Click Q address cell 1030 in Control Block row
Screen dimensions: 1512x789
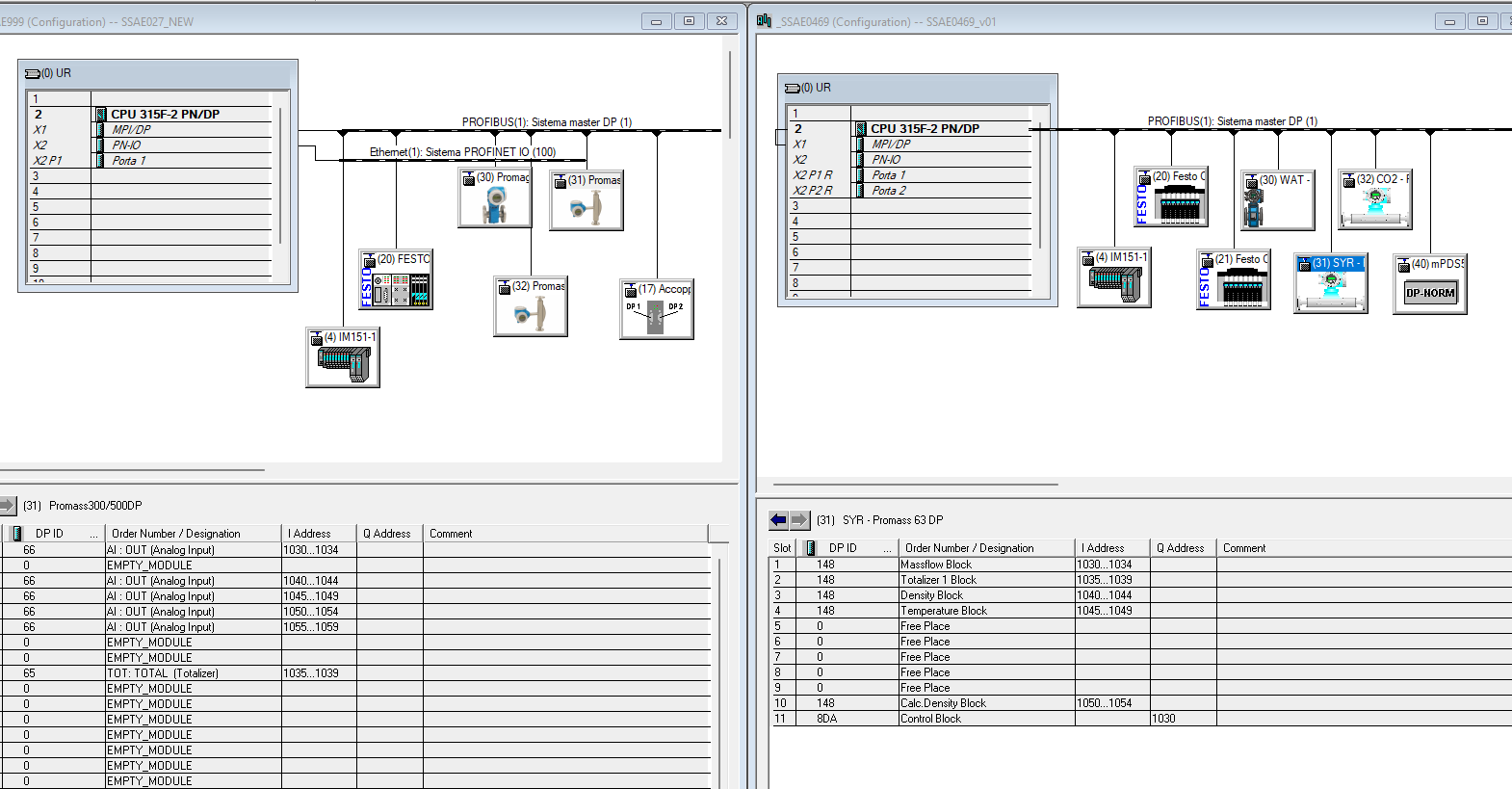[1184, 719]
